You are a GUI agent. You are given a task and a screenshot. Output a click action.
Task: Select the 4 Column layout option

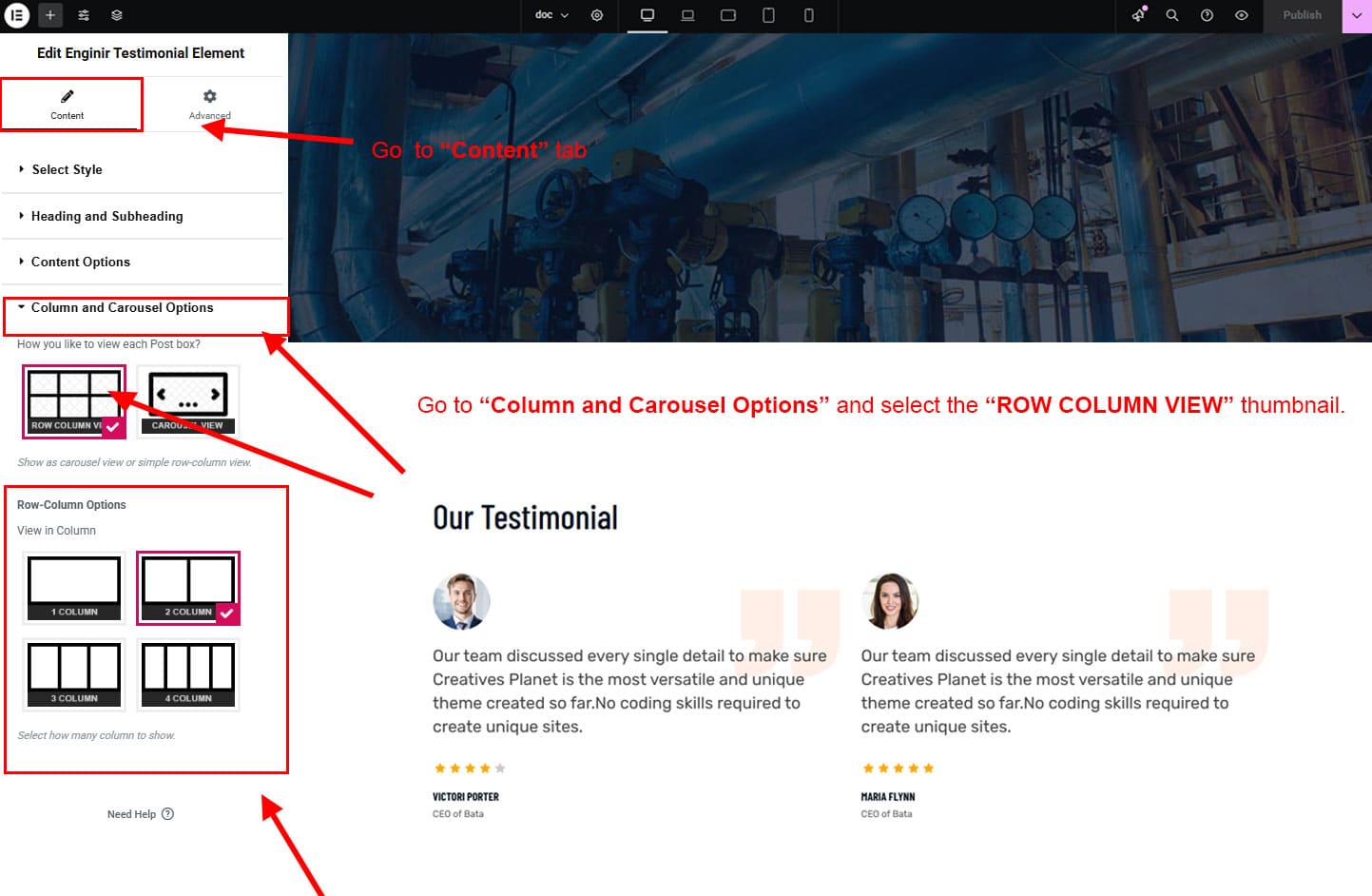pos(188,674)
